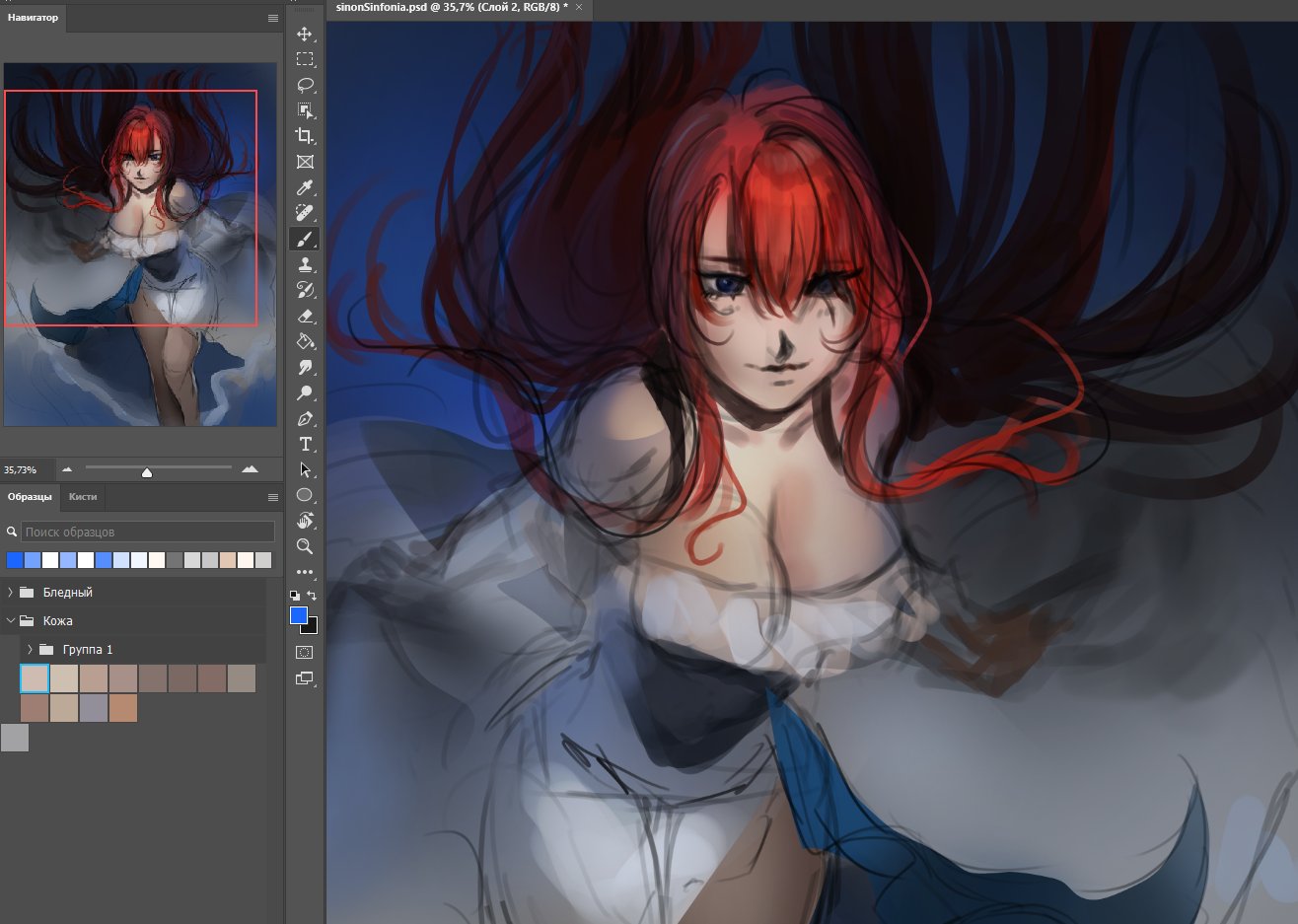This screenshot has width=1298, height=924.
Task: Pick the bright blue recent swatch
Action: pyautogui.click(x=15, y=560)
